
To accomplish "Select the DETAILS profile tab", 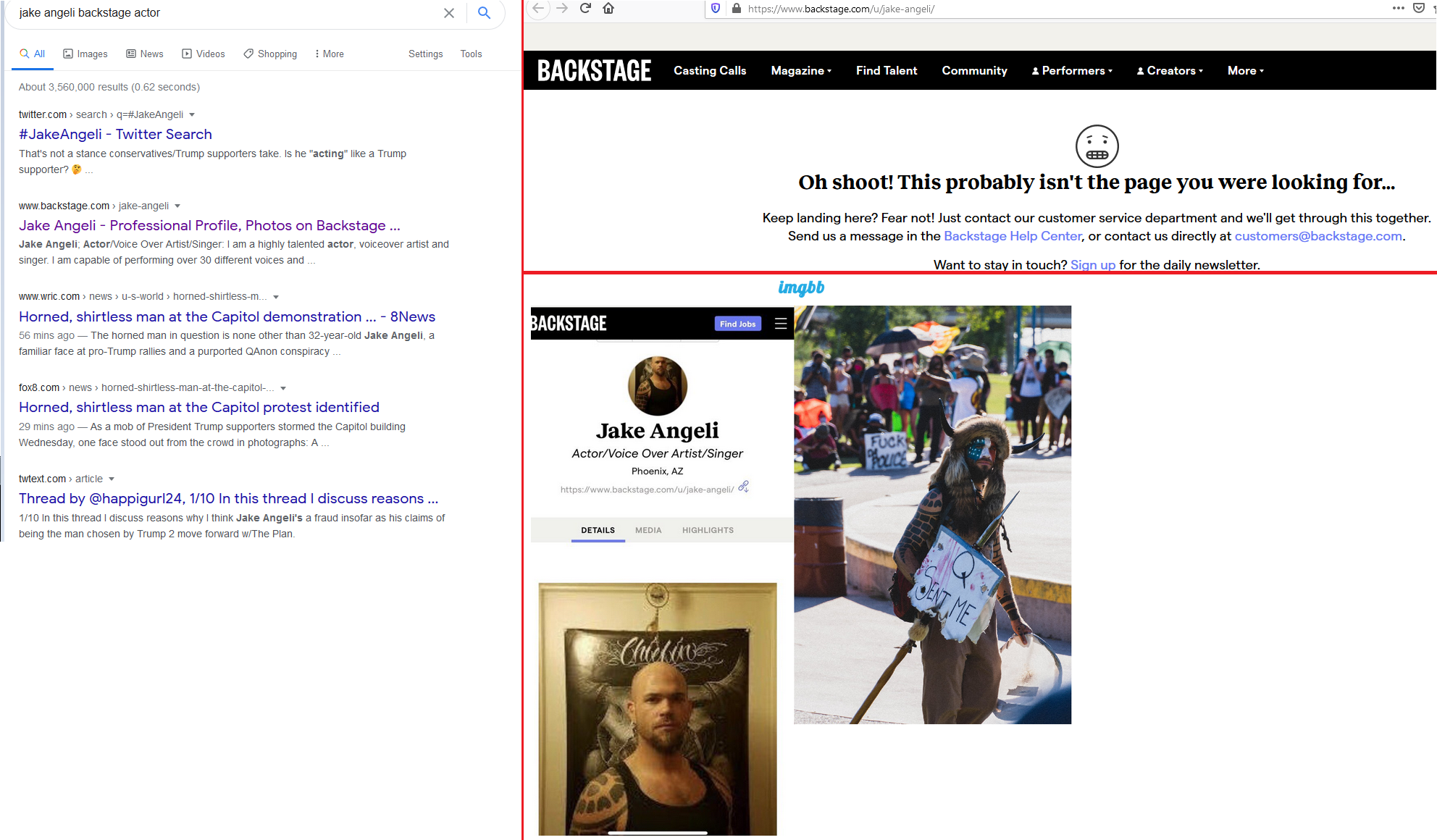I will tap(598, 530).
